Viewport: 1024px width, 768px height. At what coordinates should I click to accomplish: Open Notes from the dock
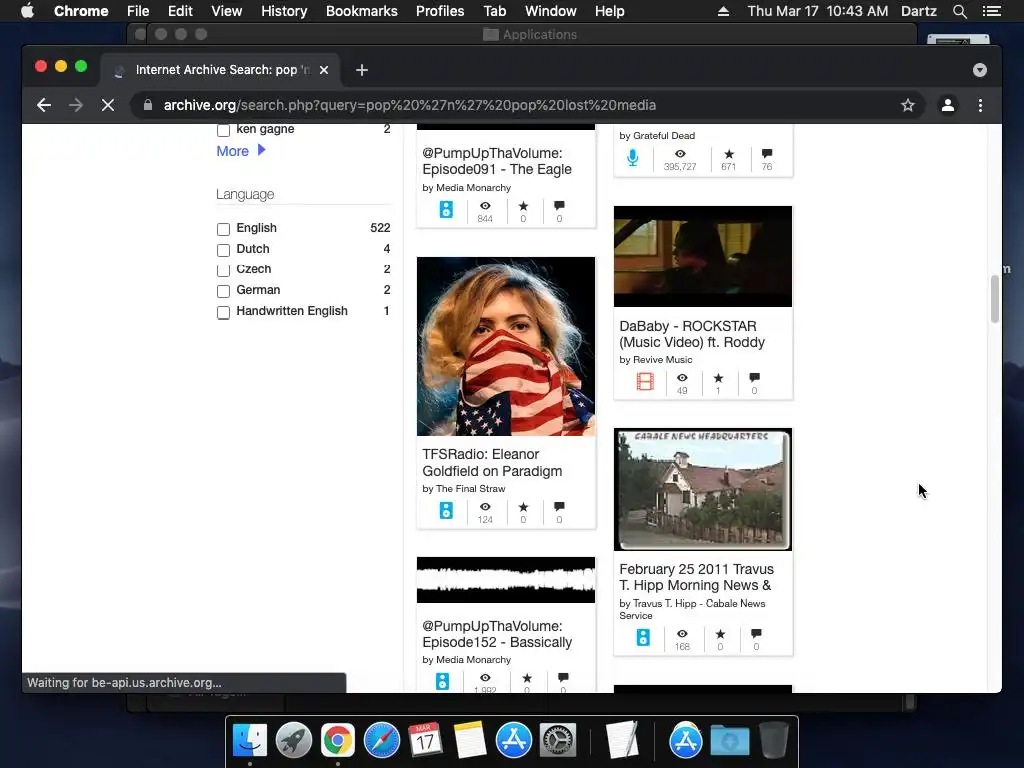(470, 741)
